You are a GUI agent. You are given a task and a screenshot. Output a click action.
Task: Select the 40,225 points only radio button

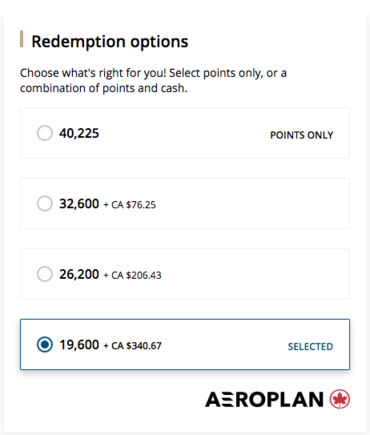[x=45, y=133]
